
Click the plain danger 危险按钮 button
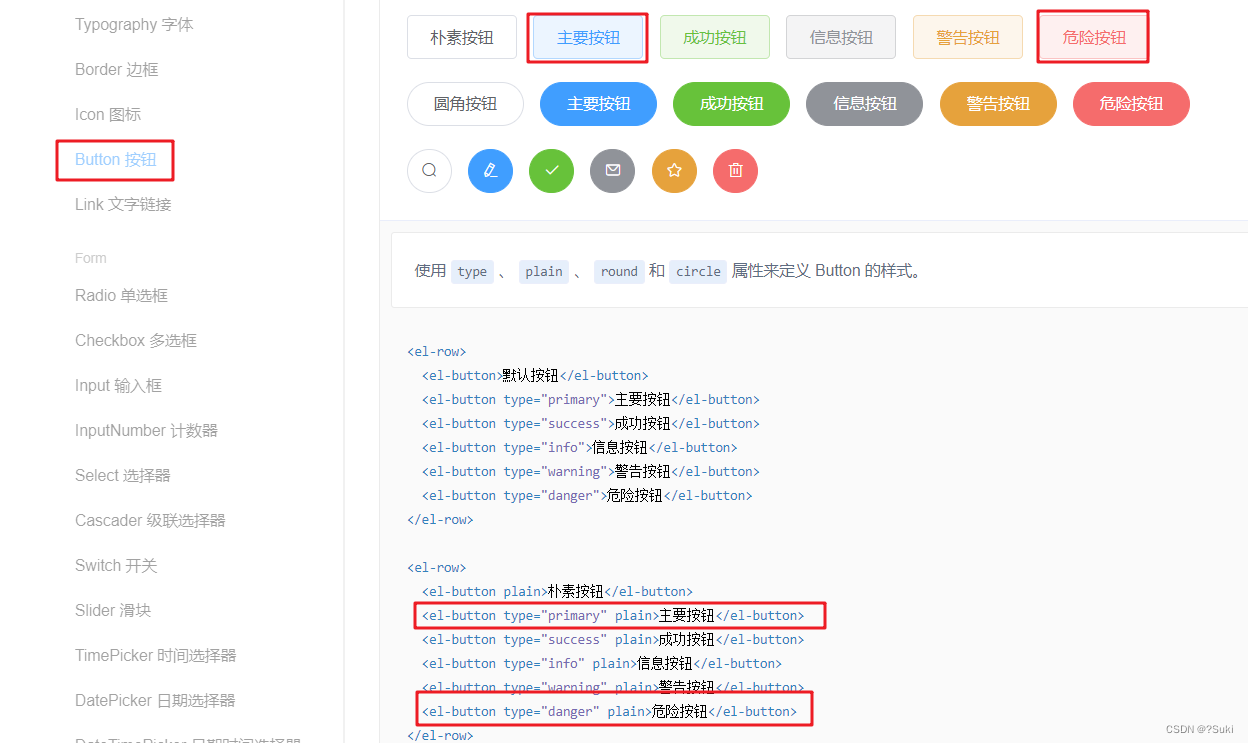pos(1094,37)
